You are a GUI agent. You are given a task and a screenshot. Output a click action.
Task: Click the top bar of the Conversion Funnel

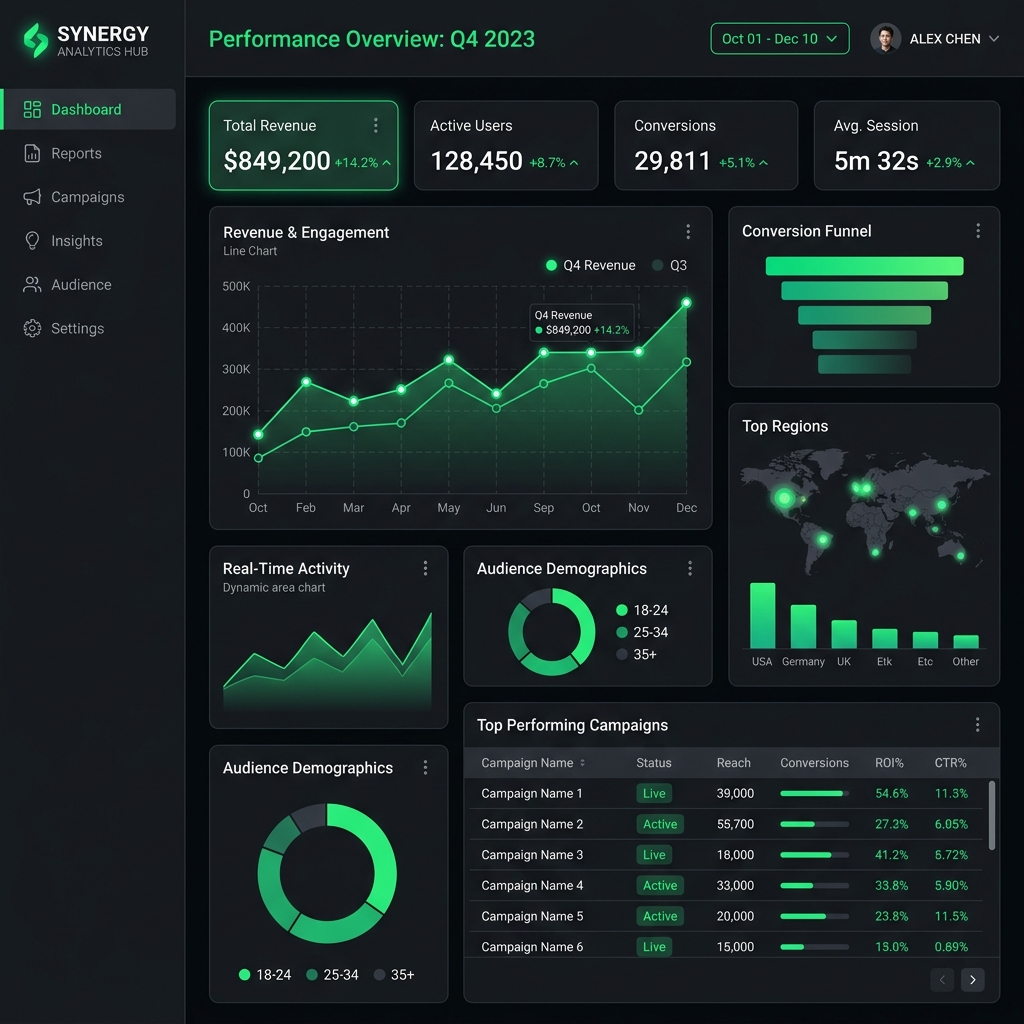click(x=864, y=266)
